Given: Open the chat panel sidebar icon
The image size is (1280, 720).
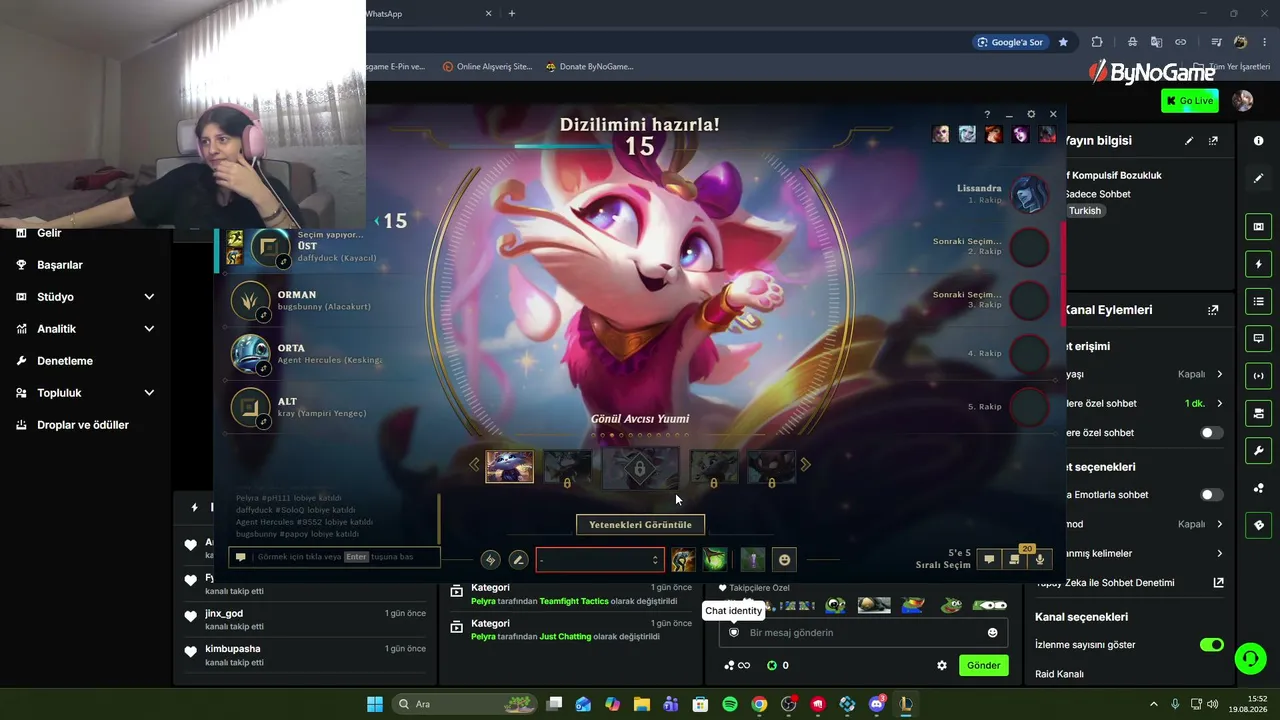Looking at the screenshot, I should (x=1259, y=339).
